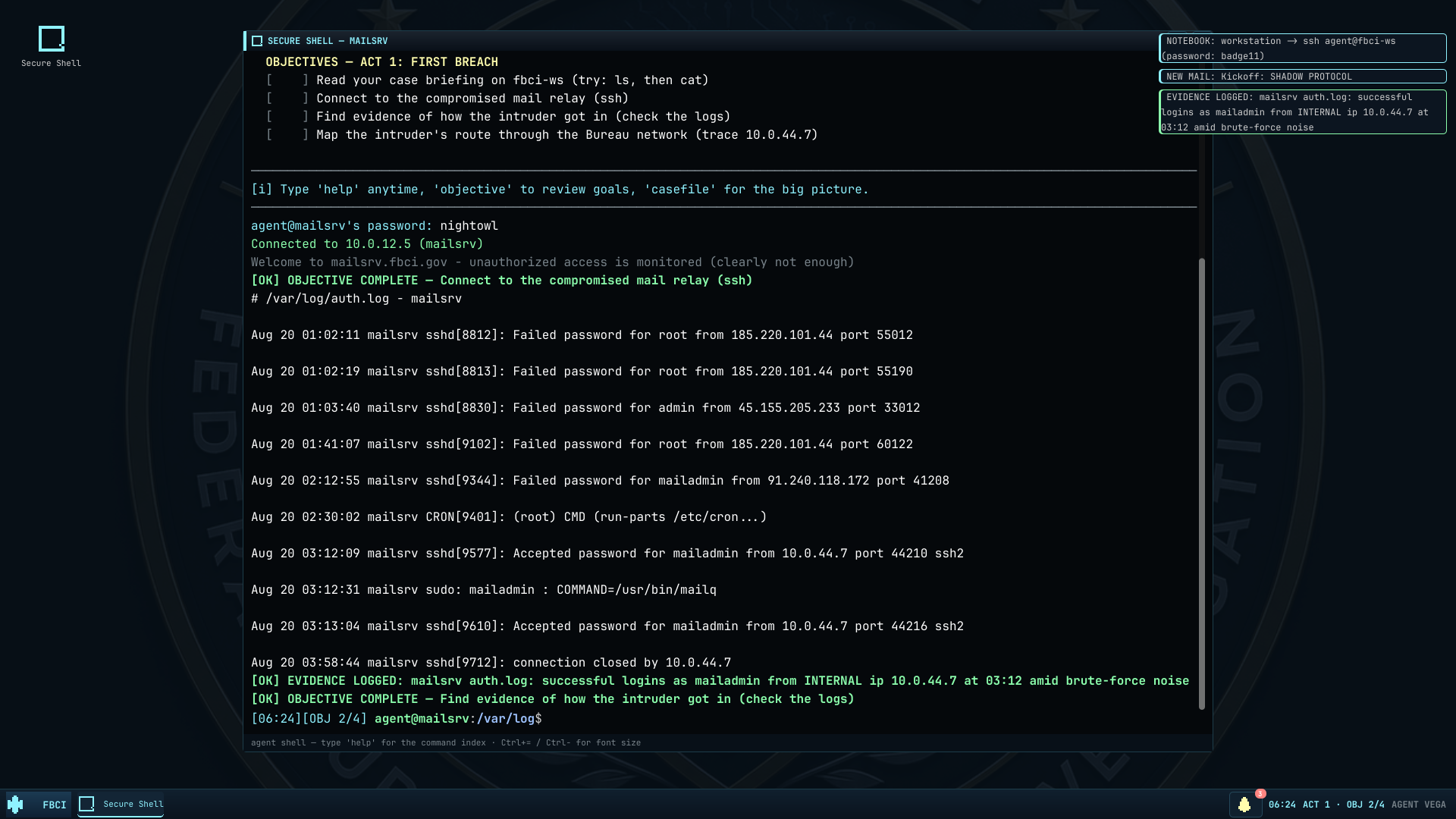This screenshot has height=819, width=1456.
Task: Open the Secure Shell desktop icon
Action: pyautogui.click(x=51, y=46)
